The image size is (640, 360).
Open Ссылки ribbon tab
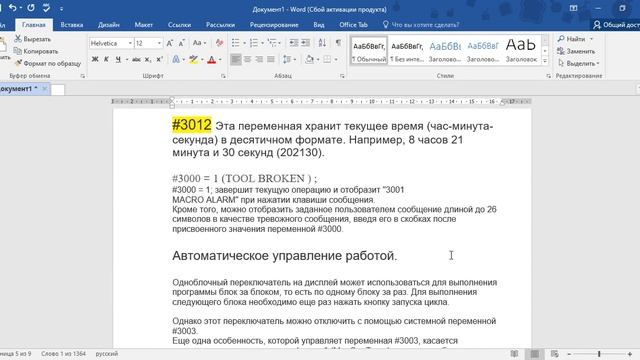click(179, 25)
